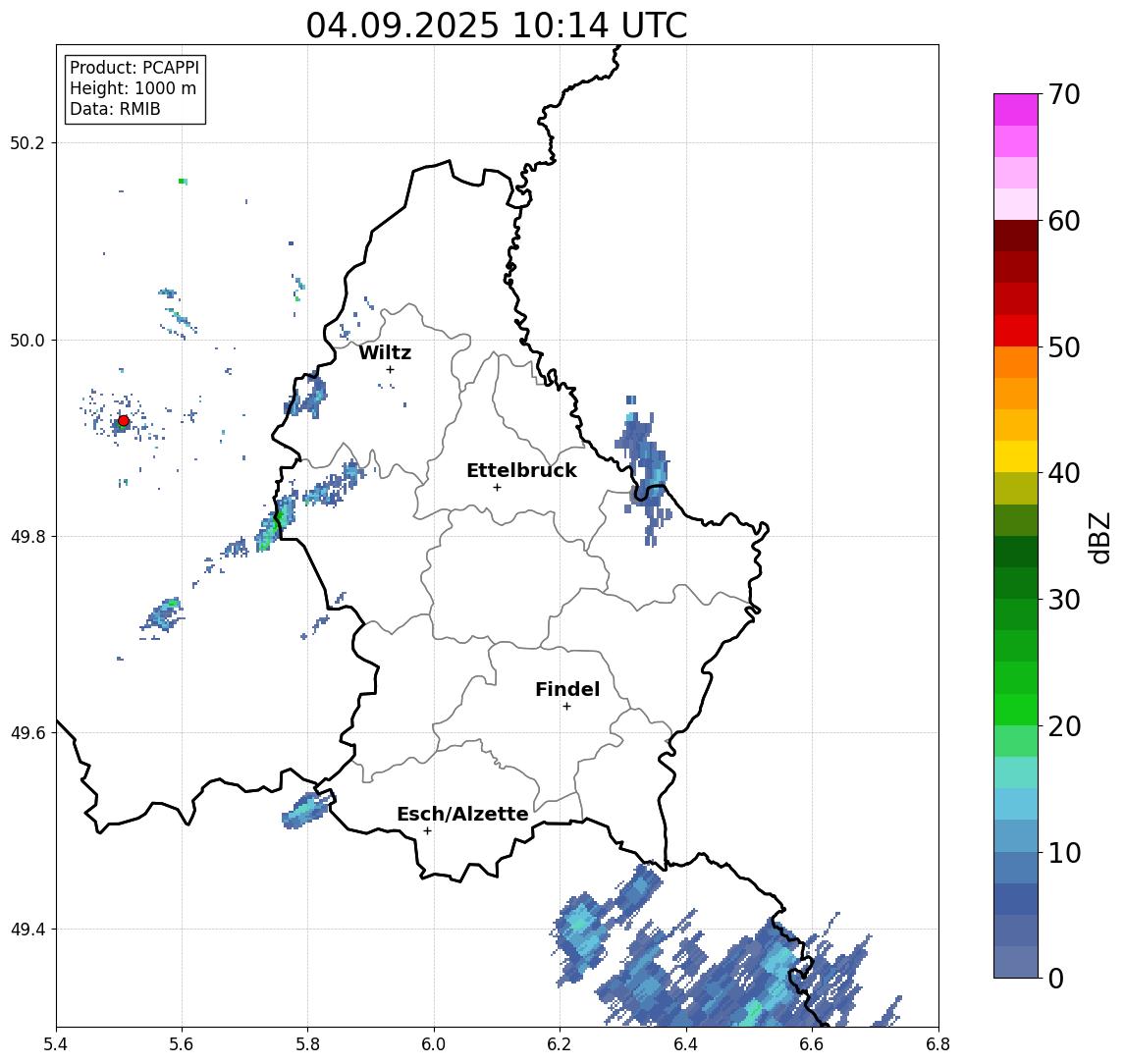Screen dimensions: 1124x1064
Task: Click the "Height: 1000 m" text line
Action: pos(133,88)
